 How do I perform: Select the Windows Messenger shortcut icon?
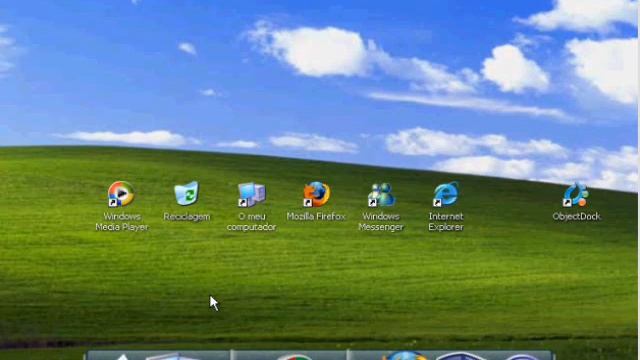click(x=381, y=194)
